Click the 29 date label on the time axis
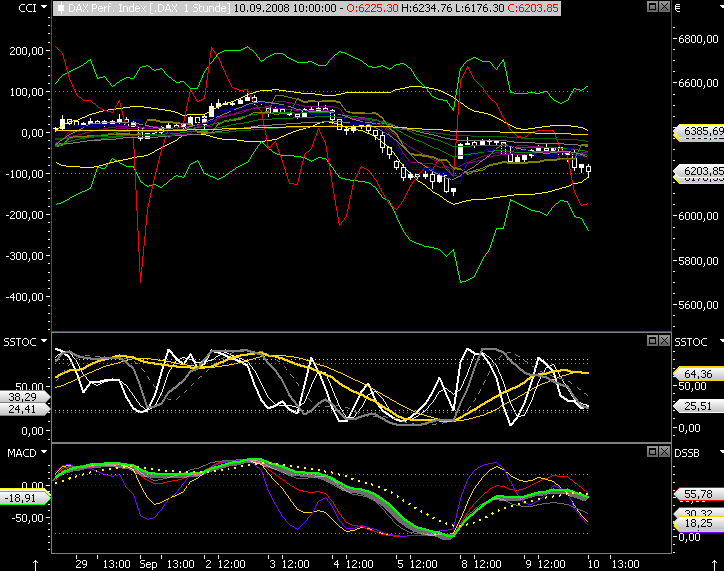Screen dimensions: 724x571 pos(81,564)
